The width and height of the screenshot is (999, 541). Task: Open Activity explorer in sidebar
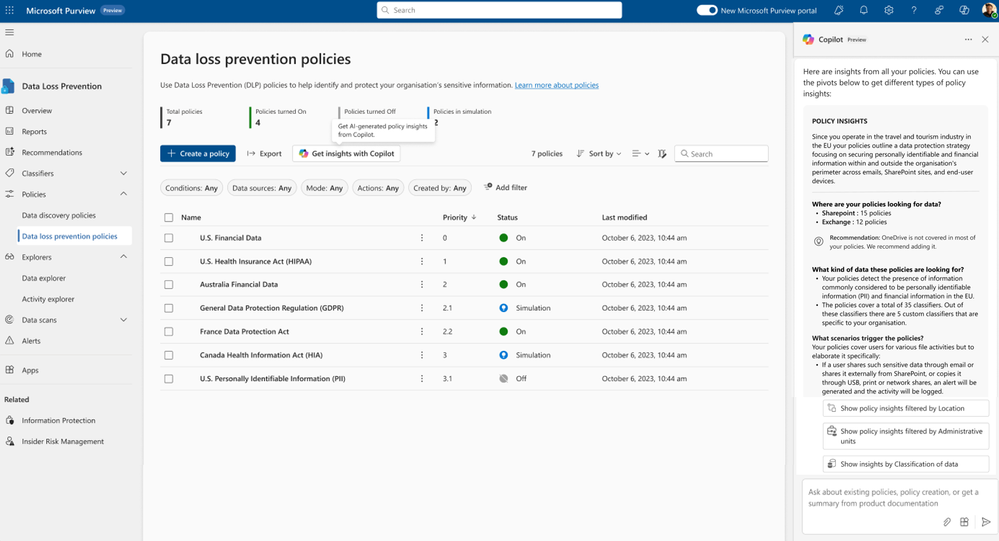(48, 299)
